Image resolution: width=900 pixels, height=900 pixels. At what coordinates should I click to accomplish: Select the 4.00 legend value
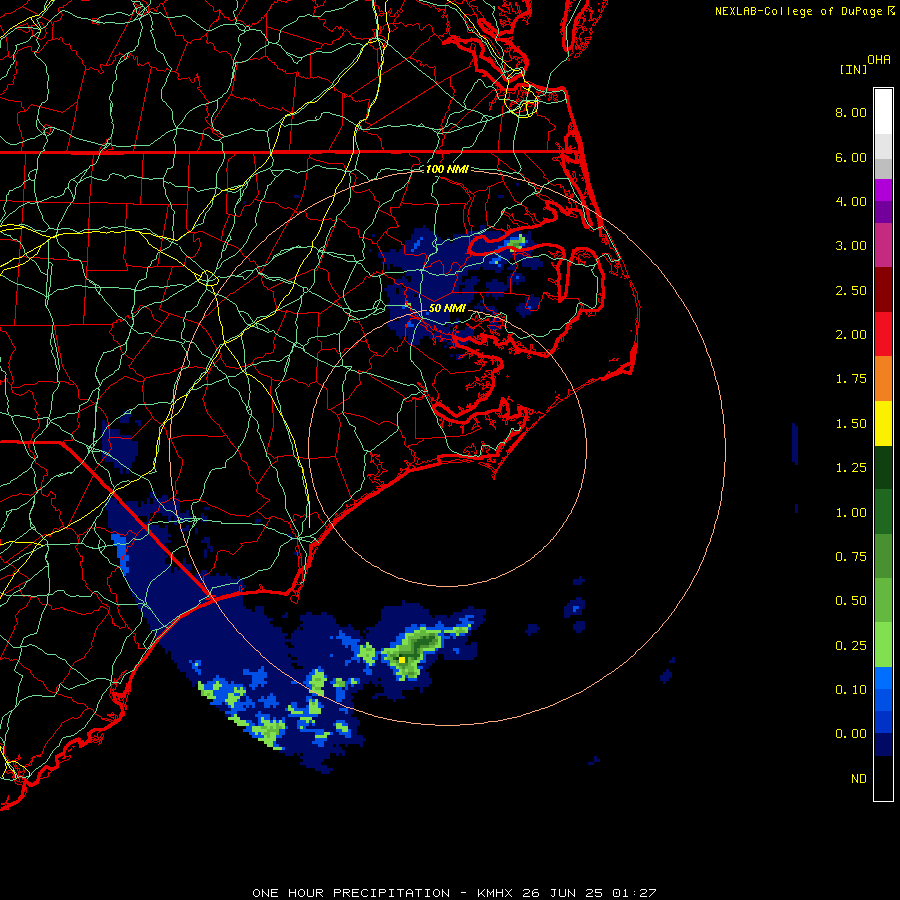851,201
